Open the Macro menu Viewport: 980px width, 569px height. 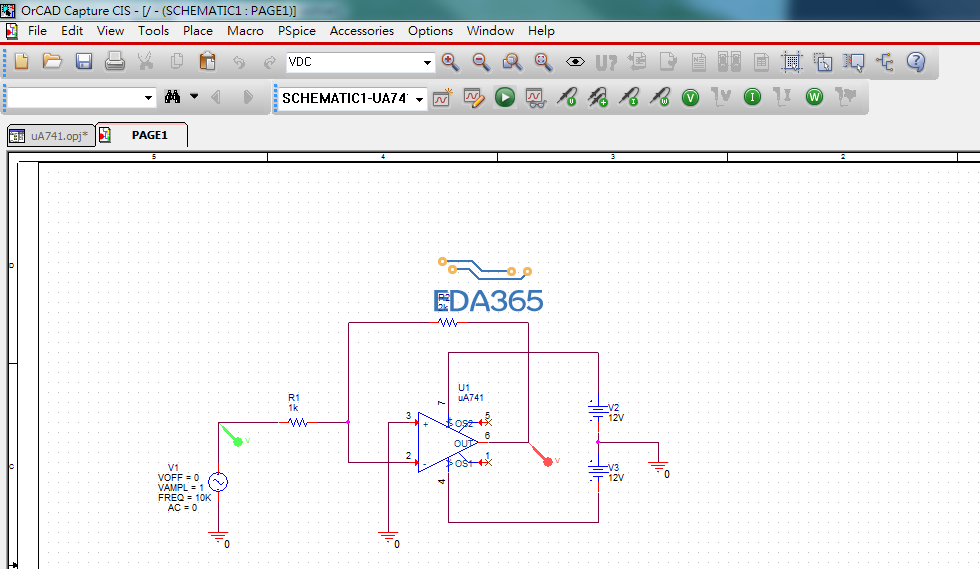click(x=245, y=31)
